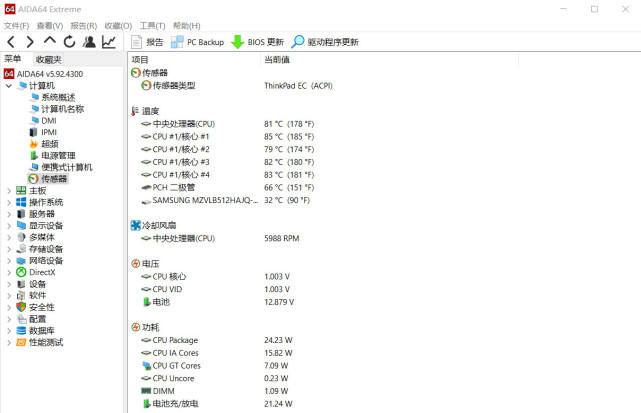This screenshot has height=413, width=641.
Task: Expand the 主板 node
Action: pos(9,191)
